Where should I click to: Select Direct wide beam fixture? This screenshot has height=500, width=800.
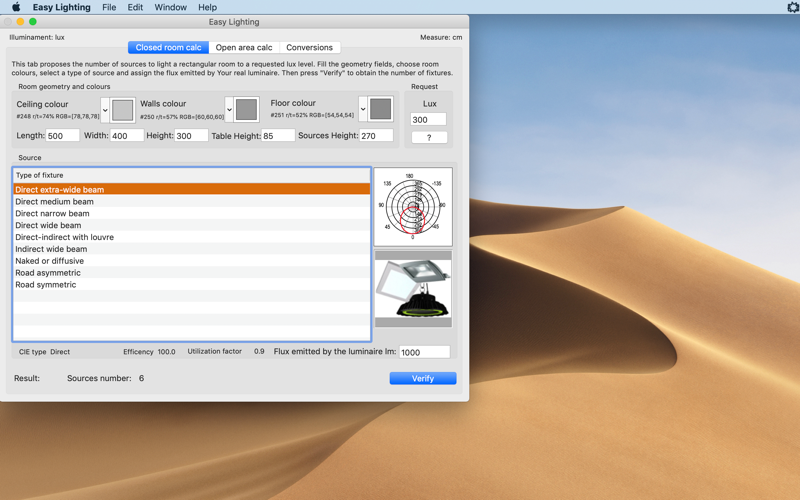point(191,225)
